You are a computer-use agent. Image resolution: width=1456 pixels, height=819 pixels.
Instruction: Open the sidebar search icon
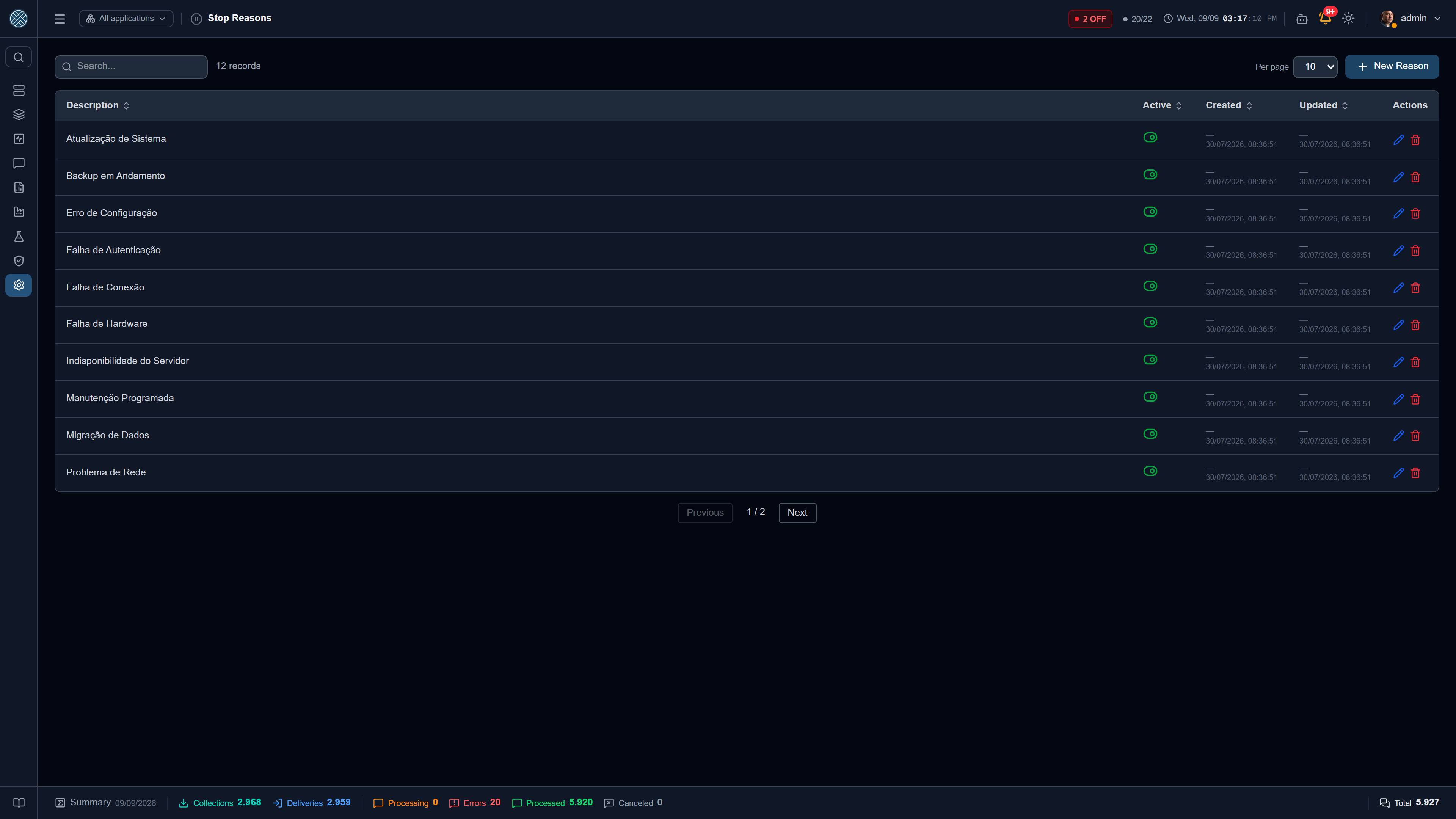click(19, 57)
